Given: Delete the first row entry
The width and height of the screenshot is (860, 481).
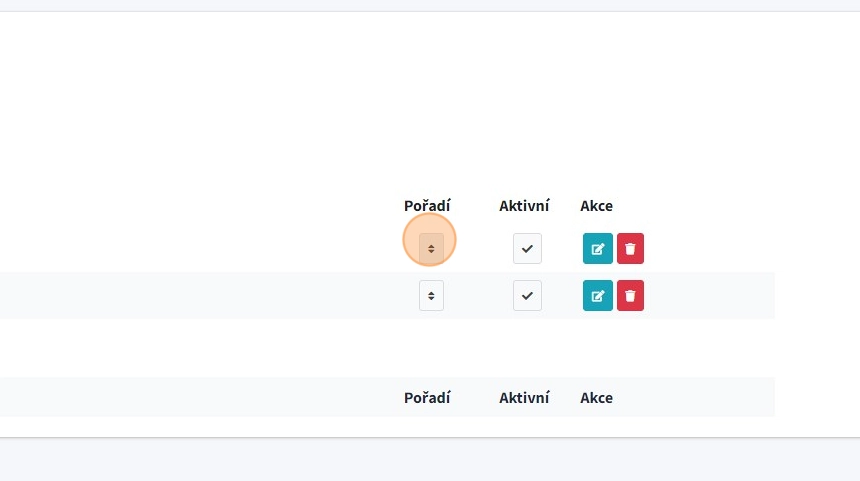Looking at the screenshot, I should coord(630,249).
